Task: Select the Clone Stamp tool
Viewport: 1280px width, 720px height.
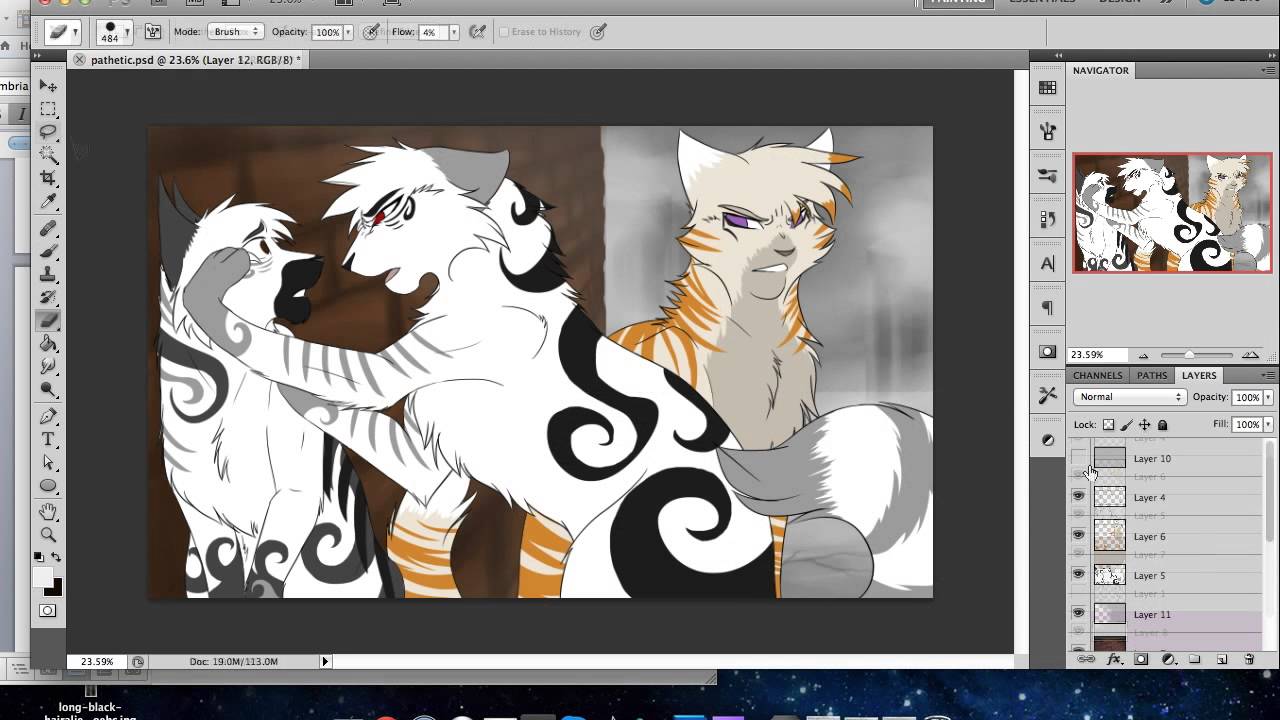Action: tap(48, 275)
